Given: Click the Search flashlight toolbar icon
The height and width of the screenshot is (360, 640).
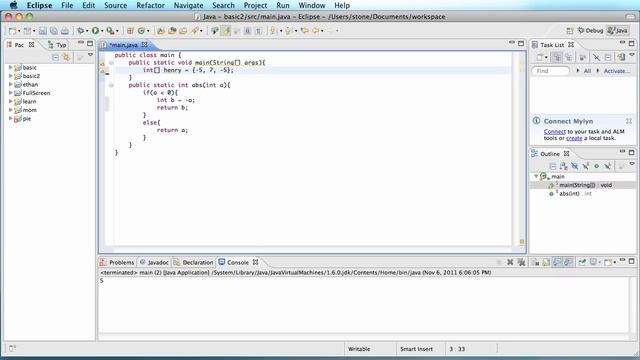Looking at the screenshot, I should coord(195,31).
